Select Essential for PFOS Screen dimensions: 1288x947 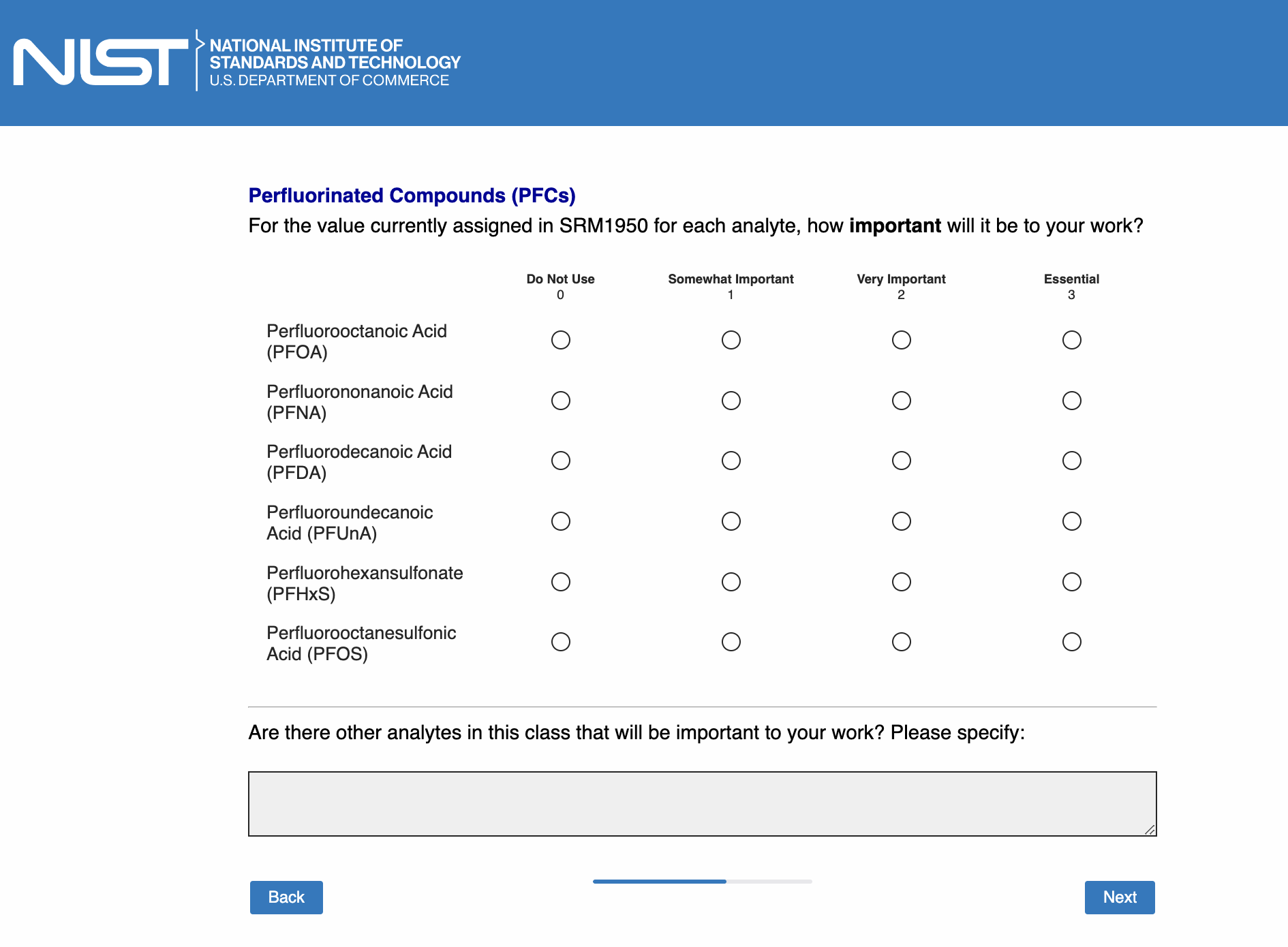click(x=1071, y=642)
